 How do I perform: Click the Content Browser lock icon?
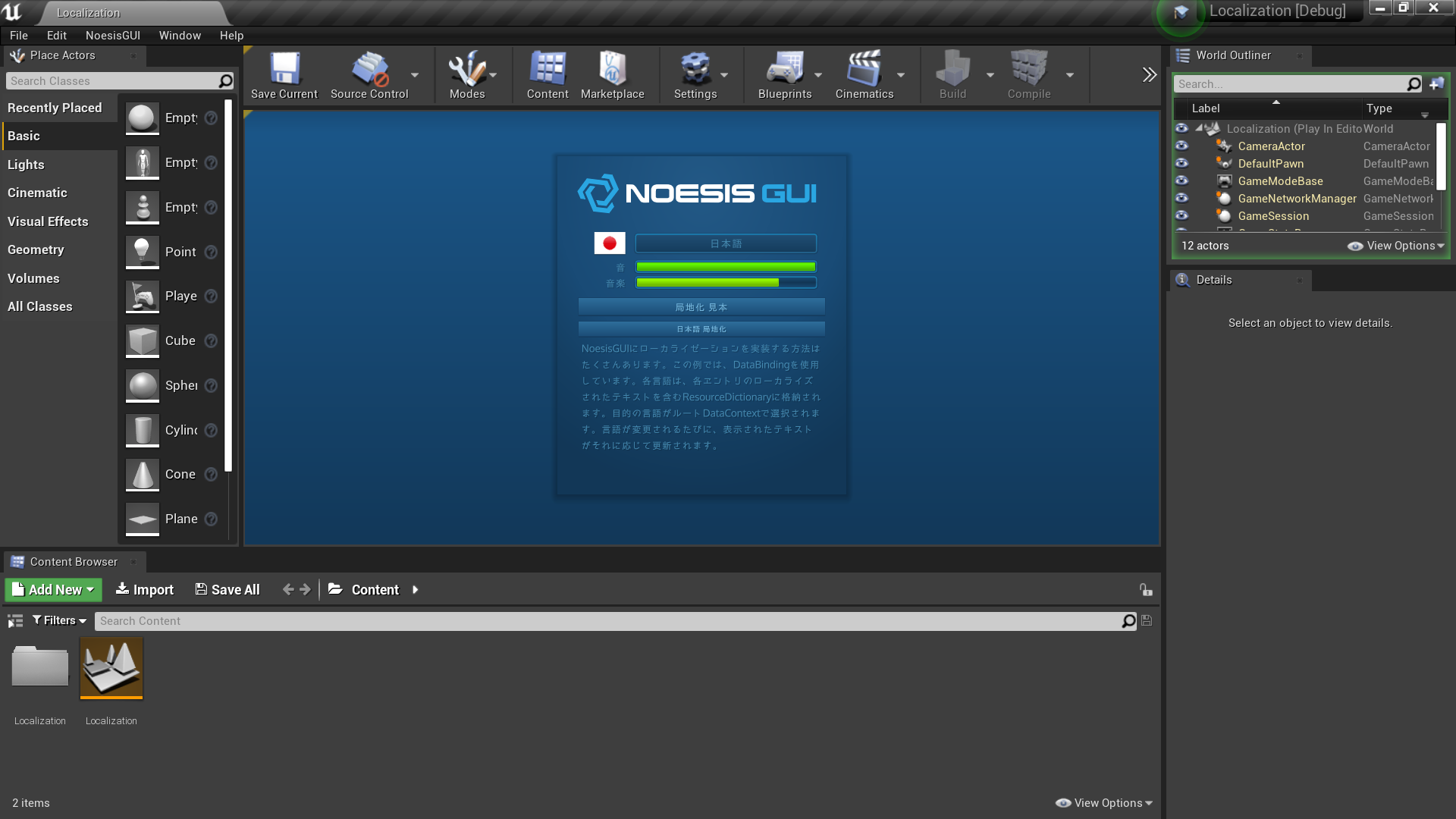[1146, 590]
